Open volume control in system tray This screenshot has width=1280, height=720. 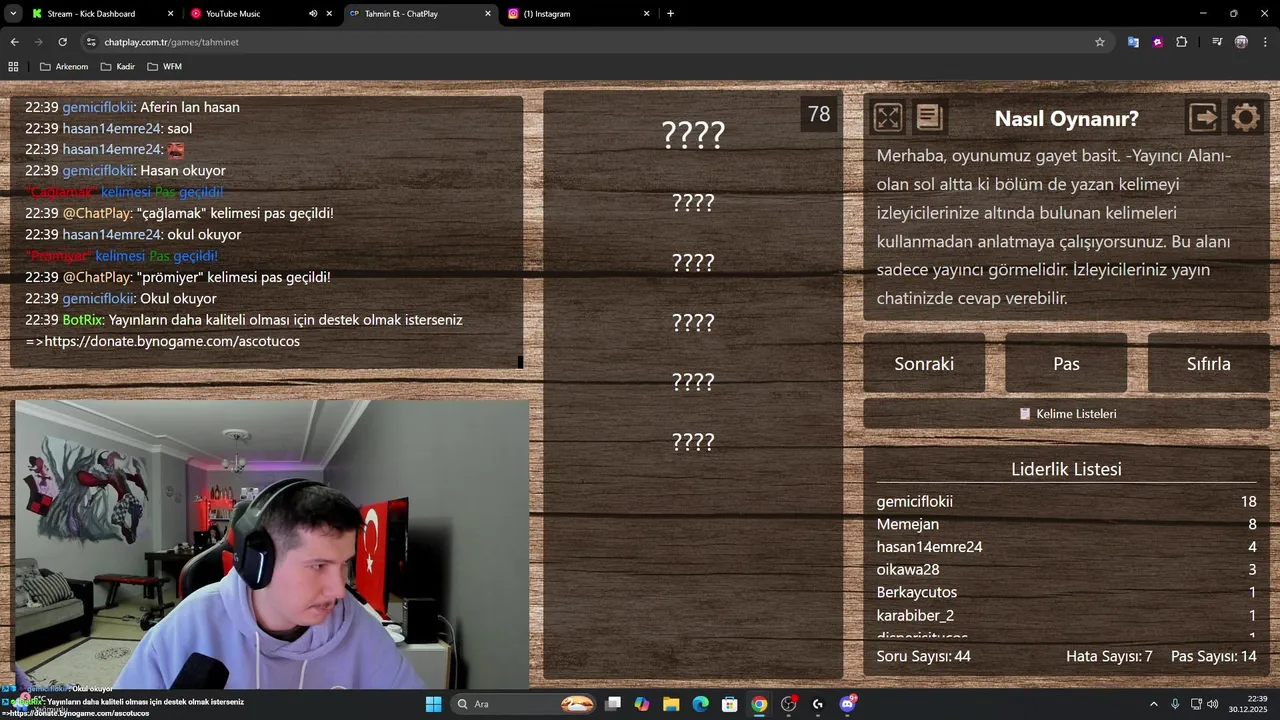[1213, 704]
